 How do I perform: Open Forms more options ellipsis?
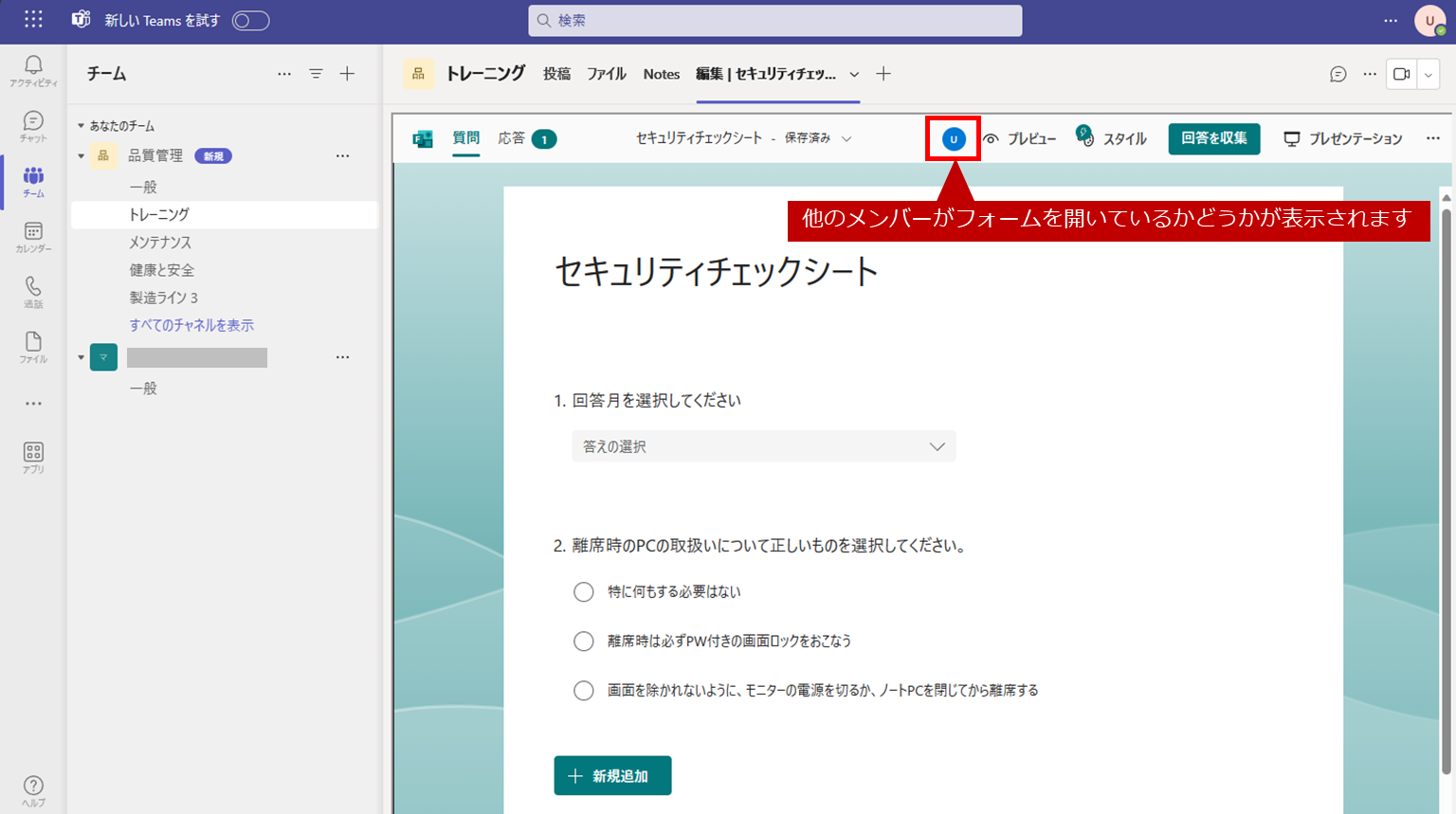click(1433, 138)
